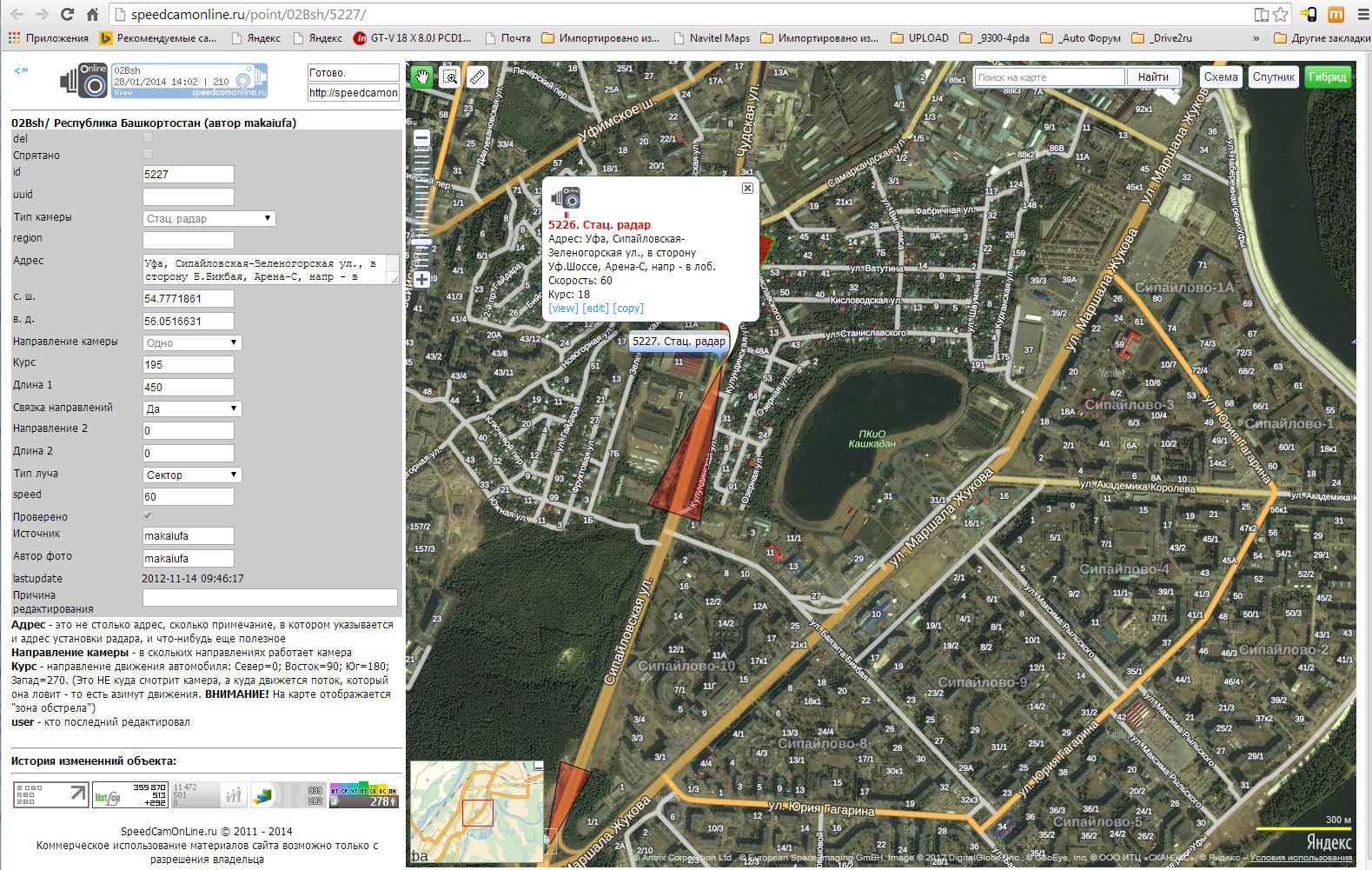The width and height of the screenshot is (1372, 870).
Task: Open the Тип камеры dropdown
Action: (209, 218)
